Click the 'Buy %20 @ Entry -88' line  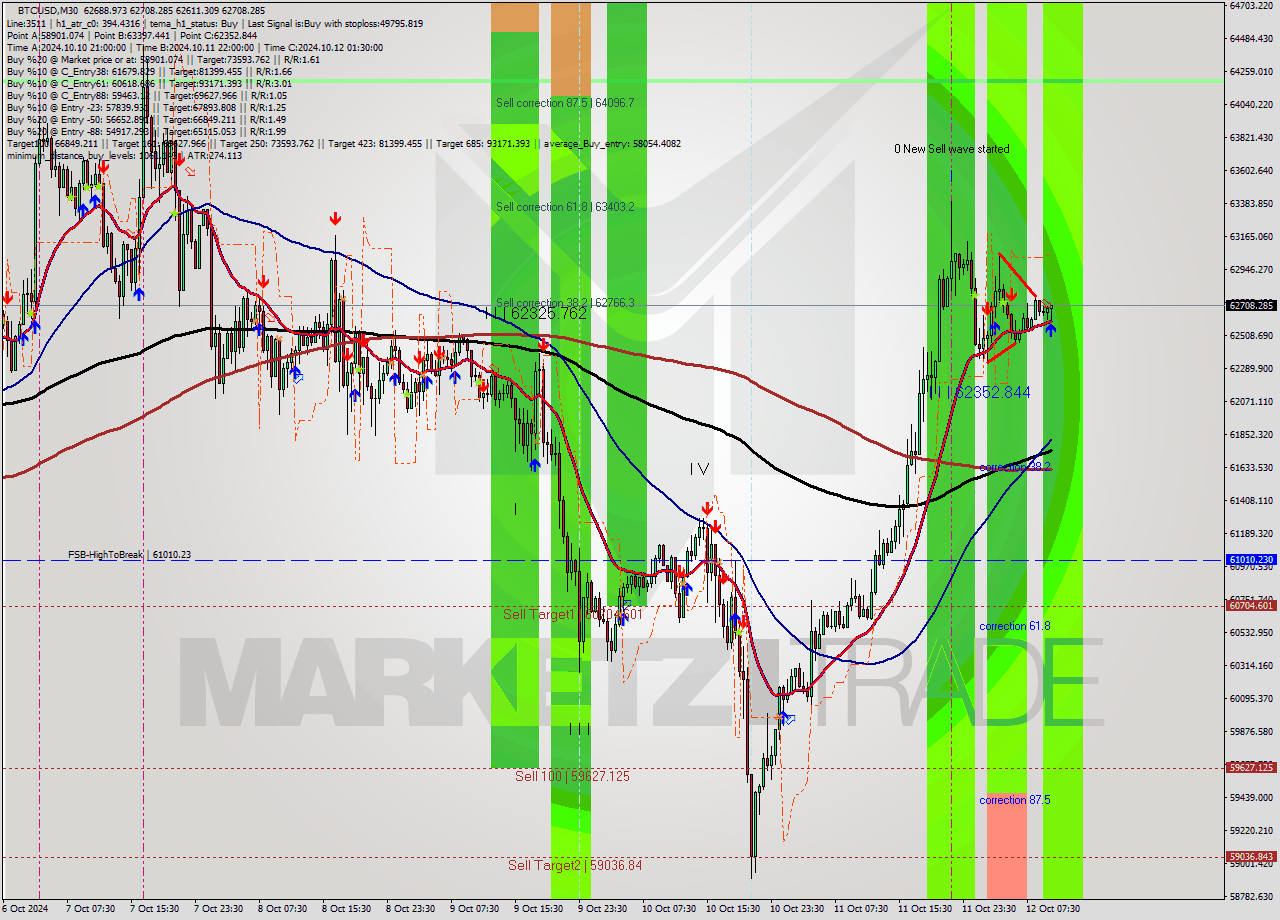146,132
